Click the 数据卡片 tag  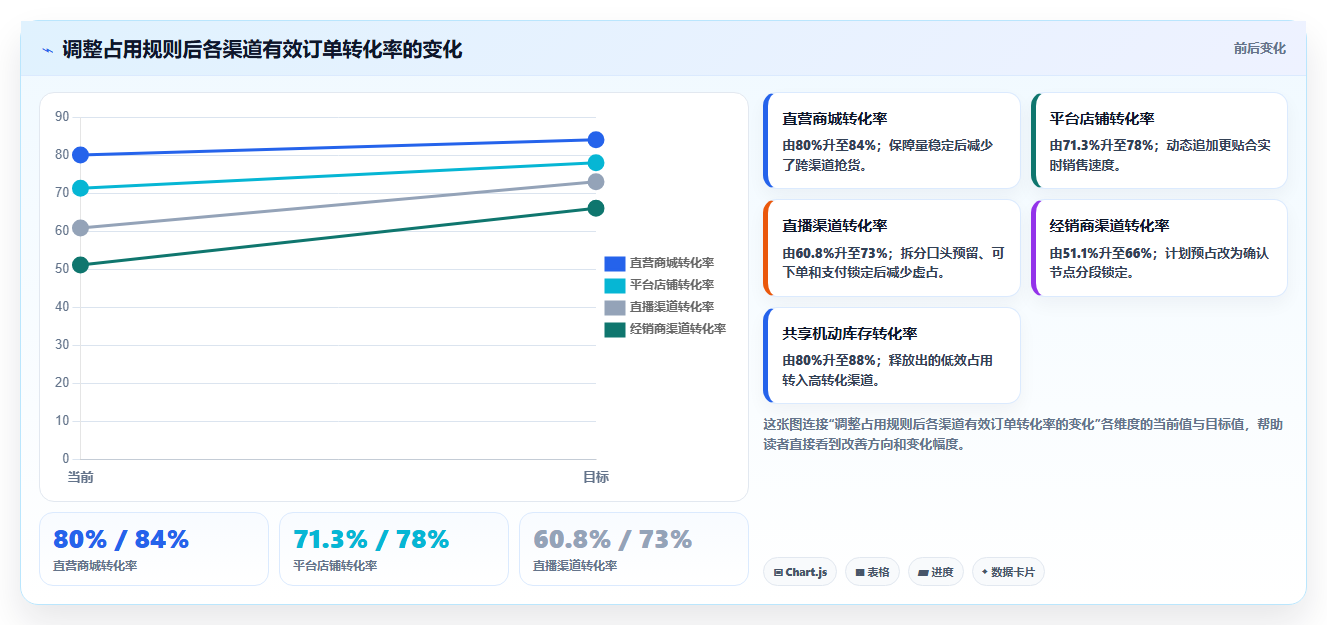pyautogui.click(x=1008, y=572)
